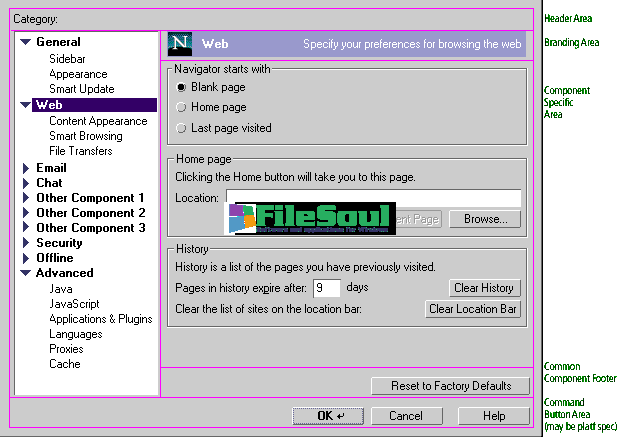Click the history expire days field

pyautogui.click(x=326, y=288)
